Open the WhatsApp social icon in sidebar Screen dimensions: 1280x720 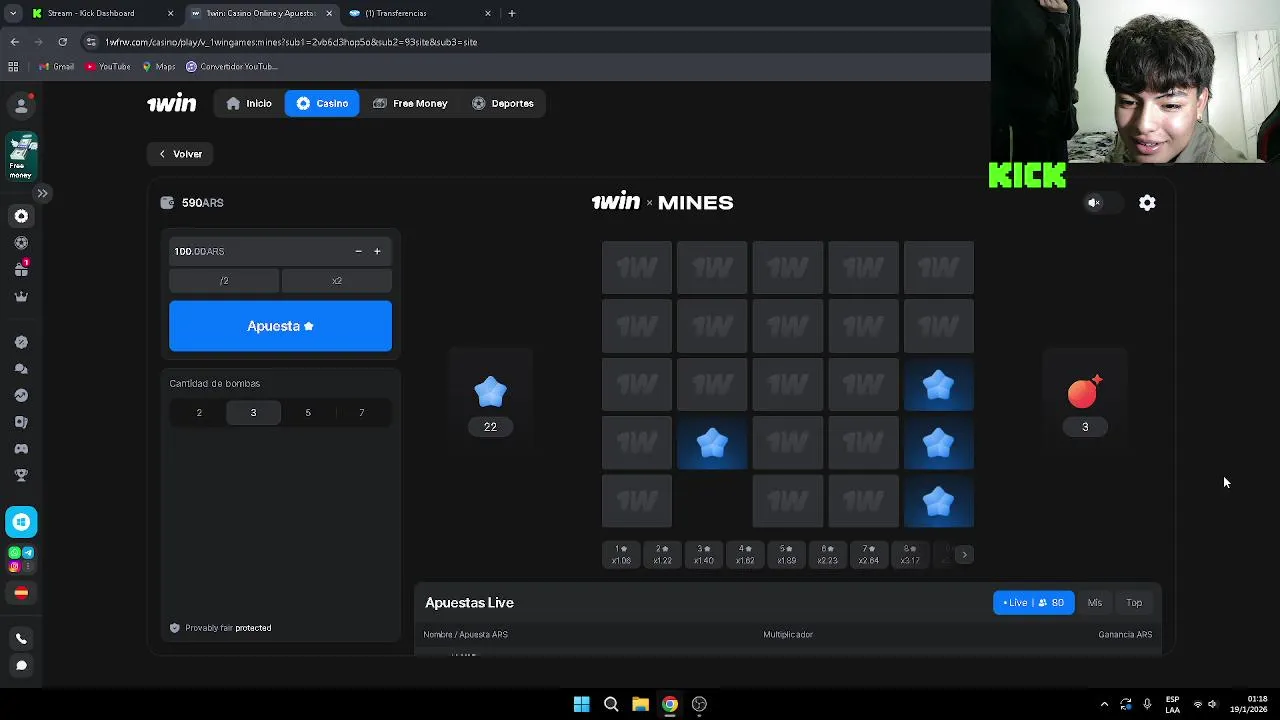tap(14, 553)
